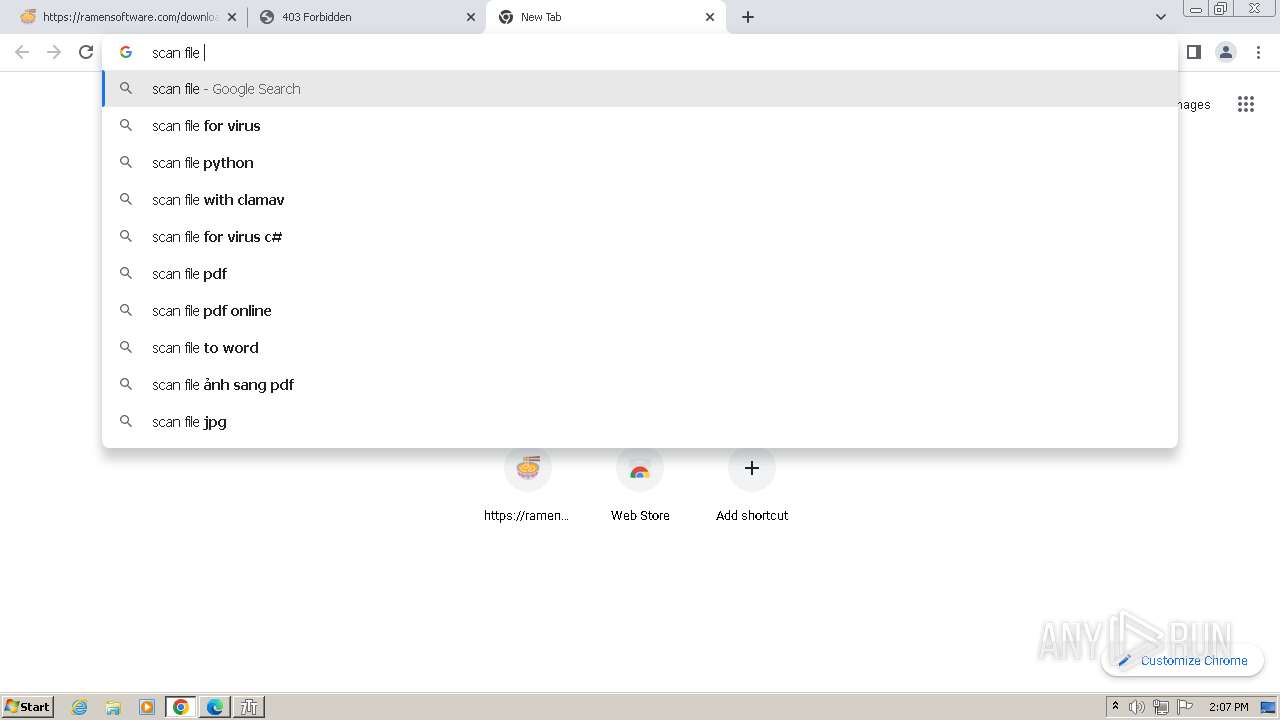Choose 'scan file for virus' suggestion
This screenshot has width=1280, height=720.
[x=640, y=125]
